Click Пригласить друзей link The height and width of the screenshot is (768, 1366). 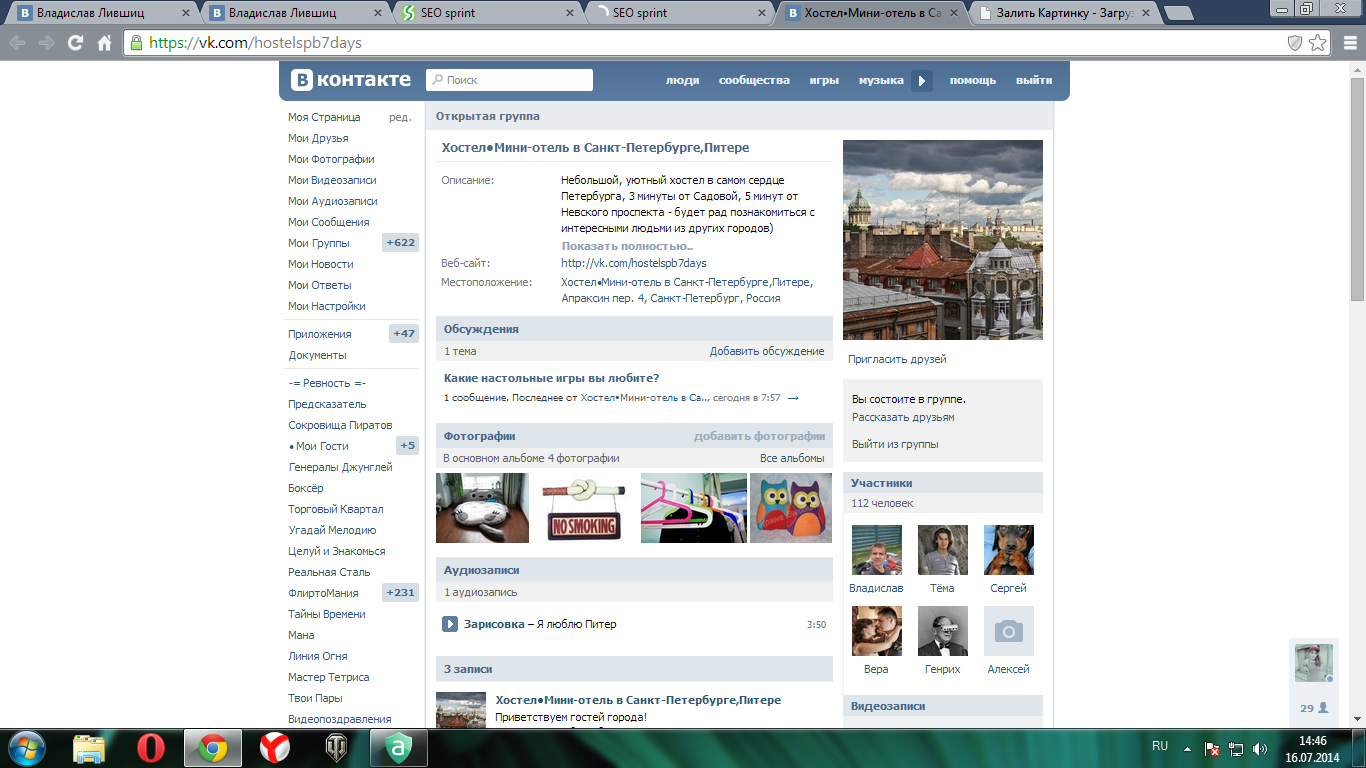(897, 359)
